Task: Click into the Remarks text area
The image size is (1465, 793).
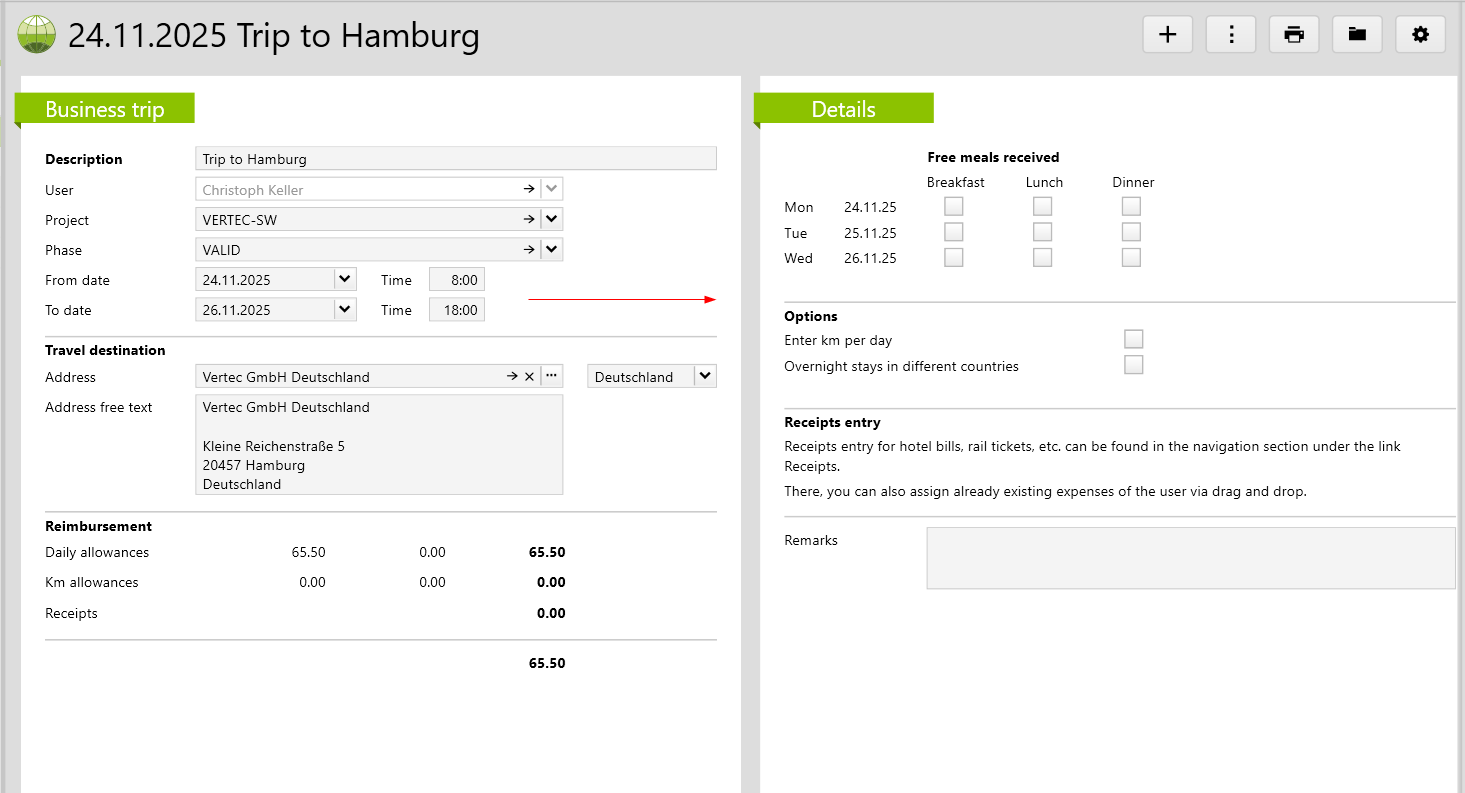Action: coord(1190,558)
